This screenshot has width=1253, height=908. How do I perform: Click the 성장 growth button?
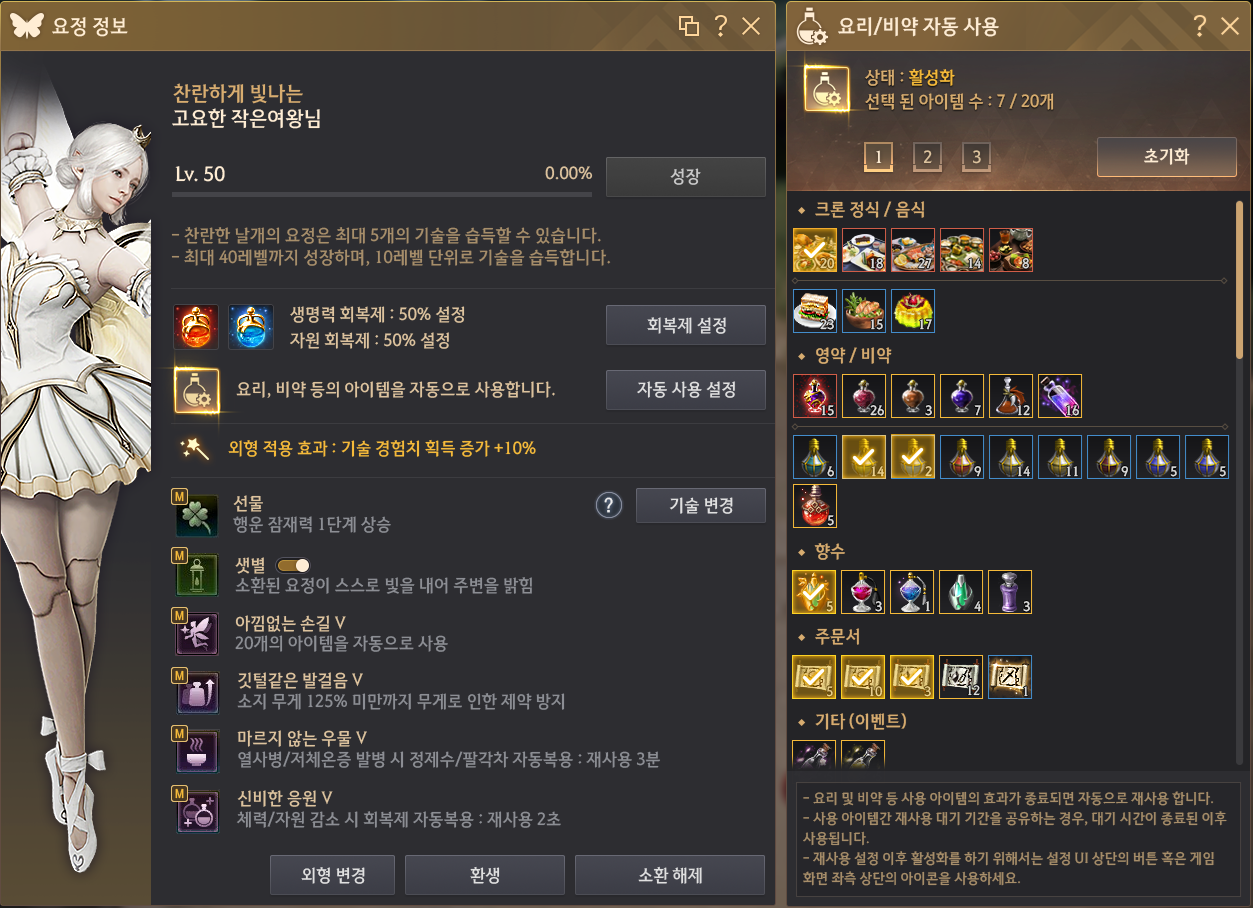click(x=686, y=177)
